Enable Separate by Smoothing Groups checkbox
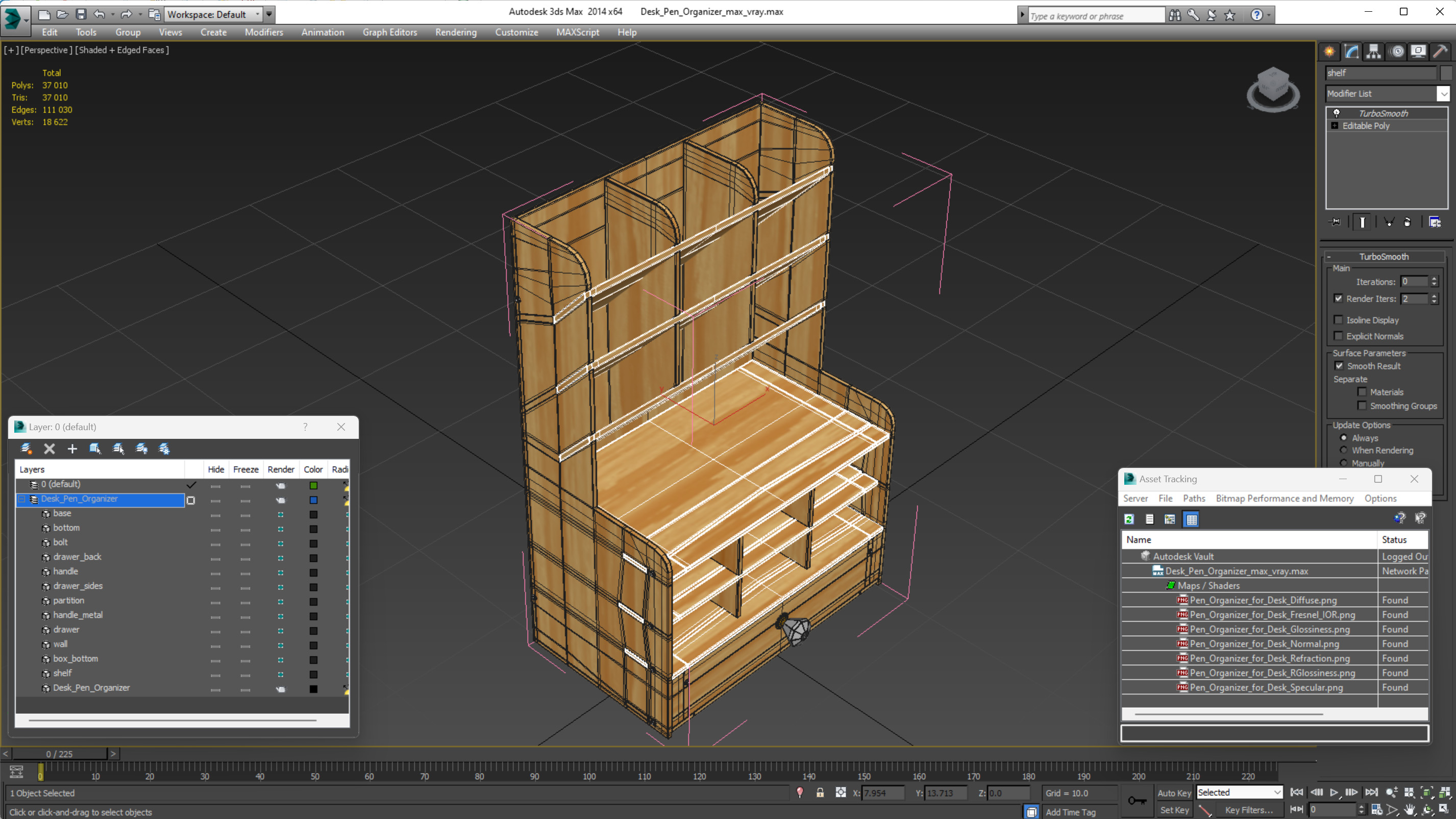This screenshot has height=819, width=1456. coord(1362,406)
